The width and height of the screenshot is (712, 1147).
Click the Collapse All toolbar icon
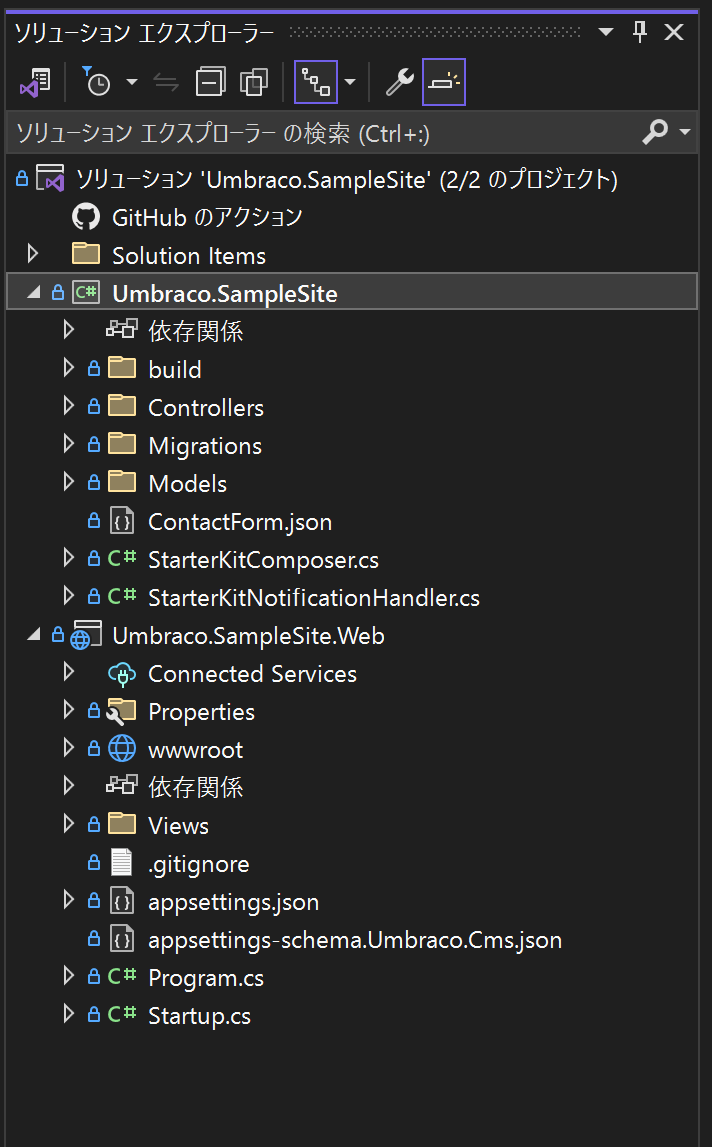[210, 83]
